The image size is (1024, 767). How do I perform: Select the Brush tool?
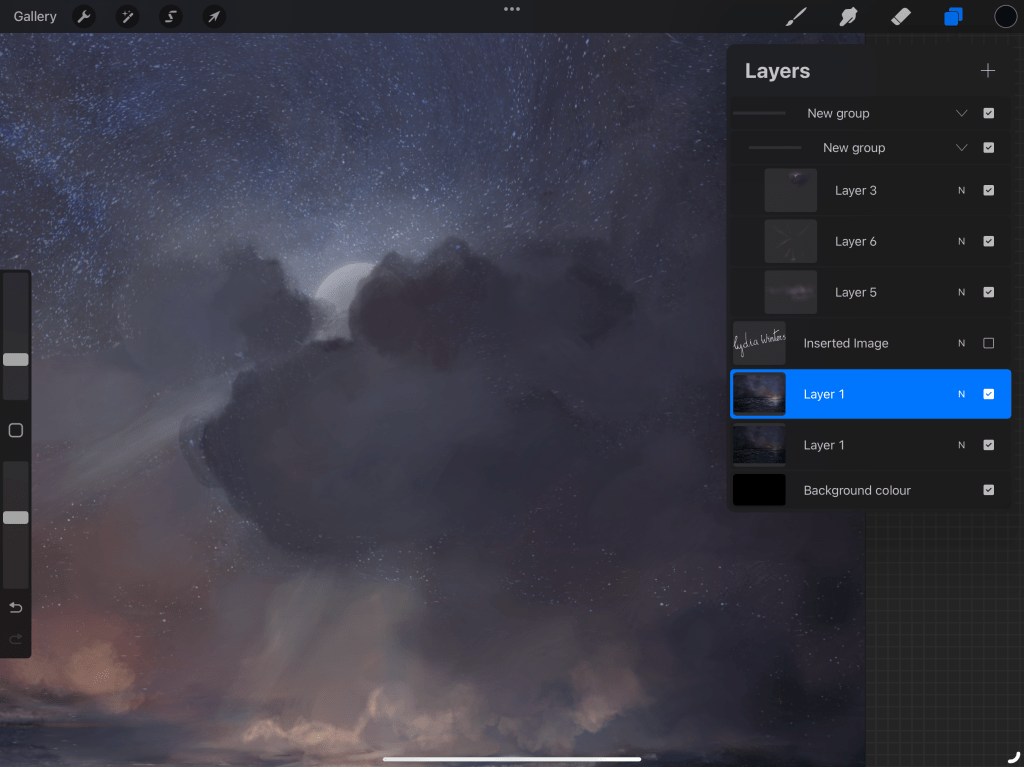[796, 17]
